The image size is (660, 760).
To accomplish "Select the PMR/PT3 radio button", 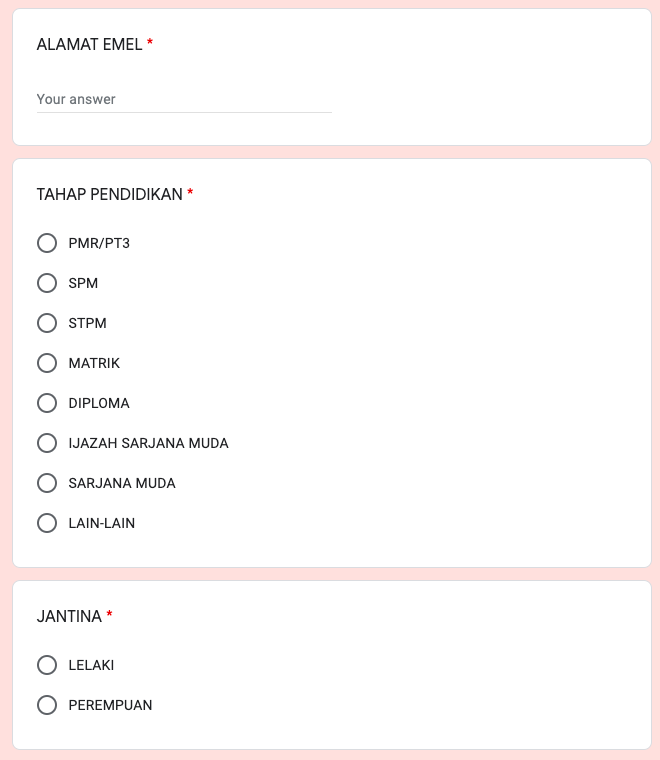I will tap(47, 243).
